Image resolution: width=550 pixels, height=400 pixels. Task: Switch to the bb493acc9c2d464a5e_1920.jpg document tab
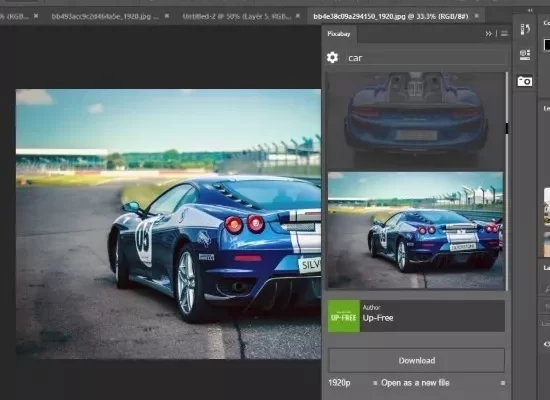105,16
